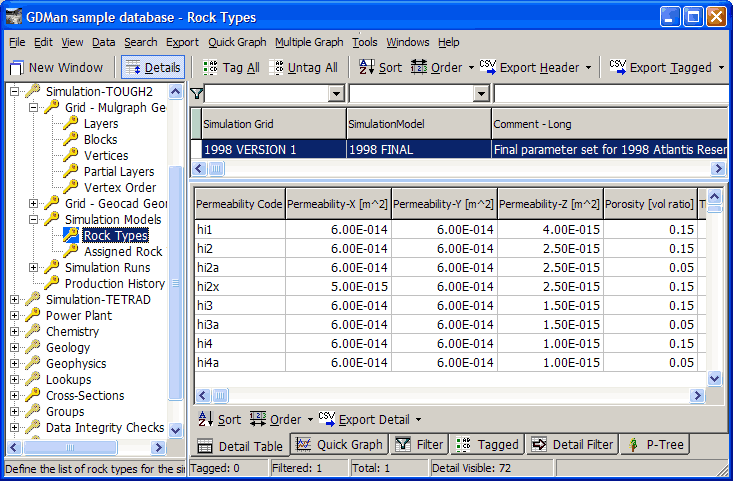
Task: Open the Export Header dropdown arrow
Action: point(588,68)
